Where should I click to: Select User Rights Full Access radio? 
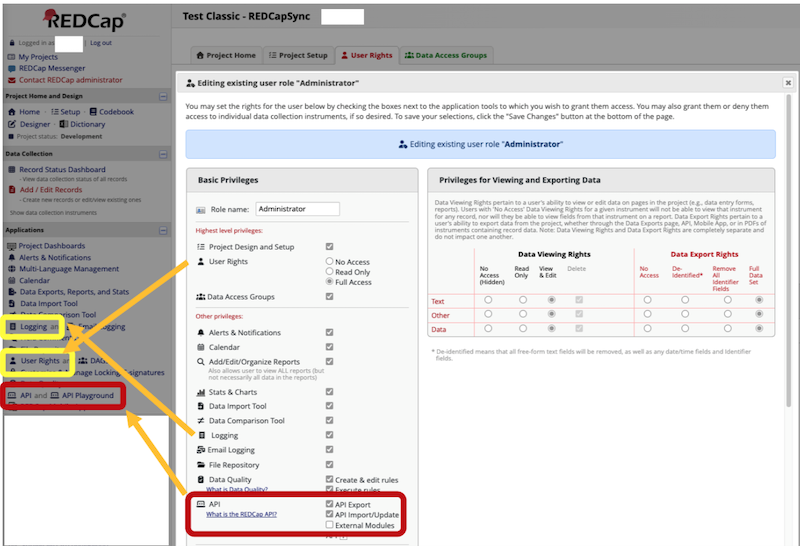tap(330, 282)
